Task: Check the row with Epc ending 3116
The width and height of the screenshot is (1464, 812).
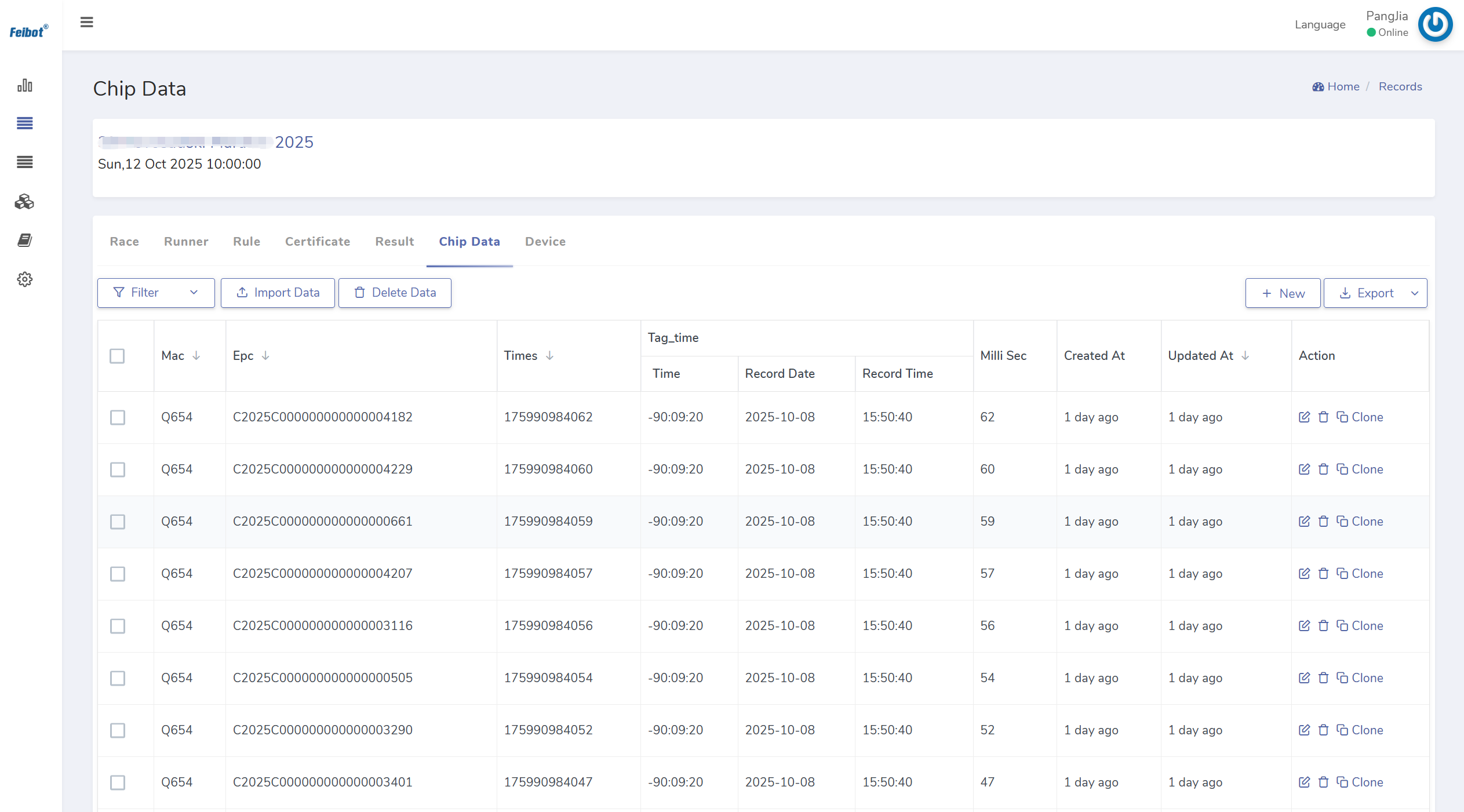Action: point(118,626)
